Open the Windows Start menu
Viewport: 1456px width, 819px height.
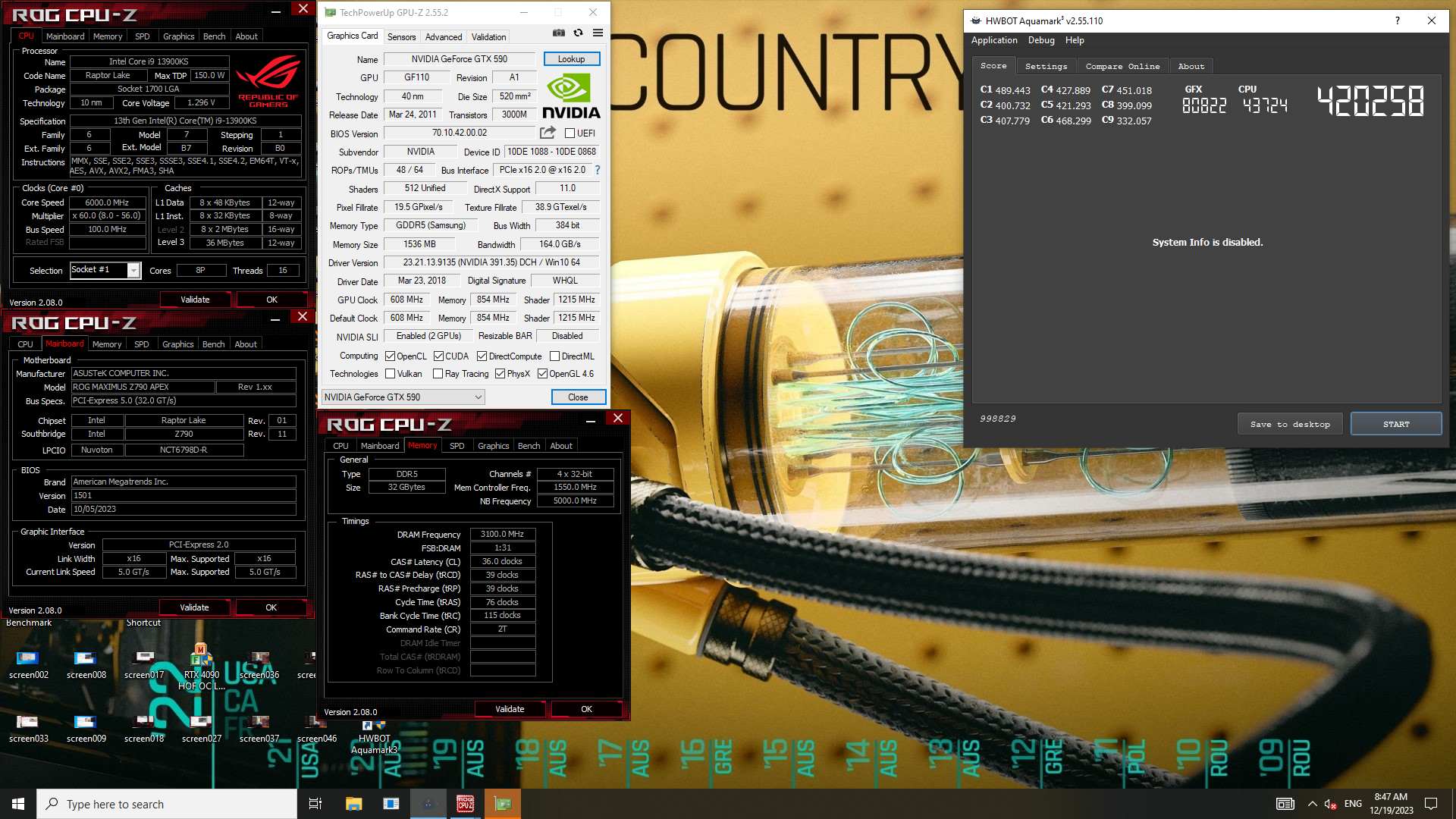click(x=18, y=804)
